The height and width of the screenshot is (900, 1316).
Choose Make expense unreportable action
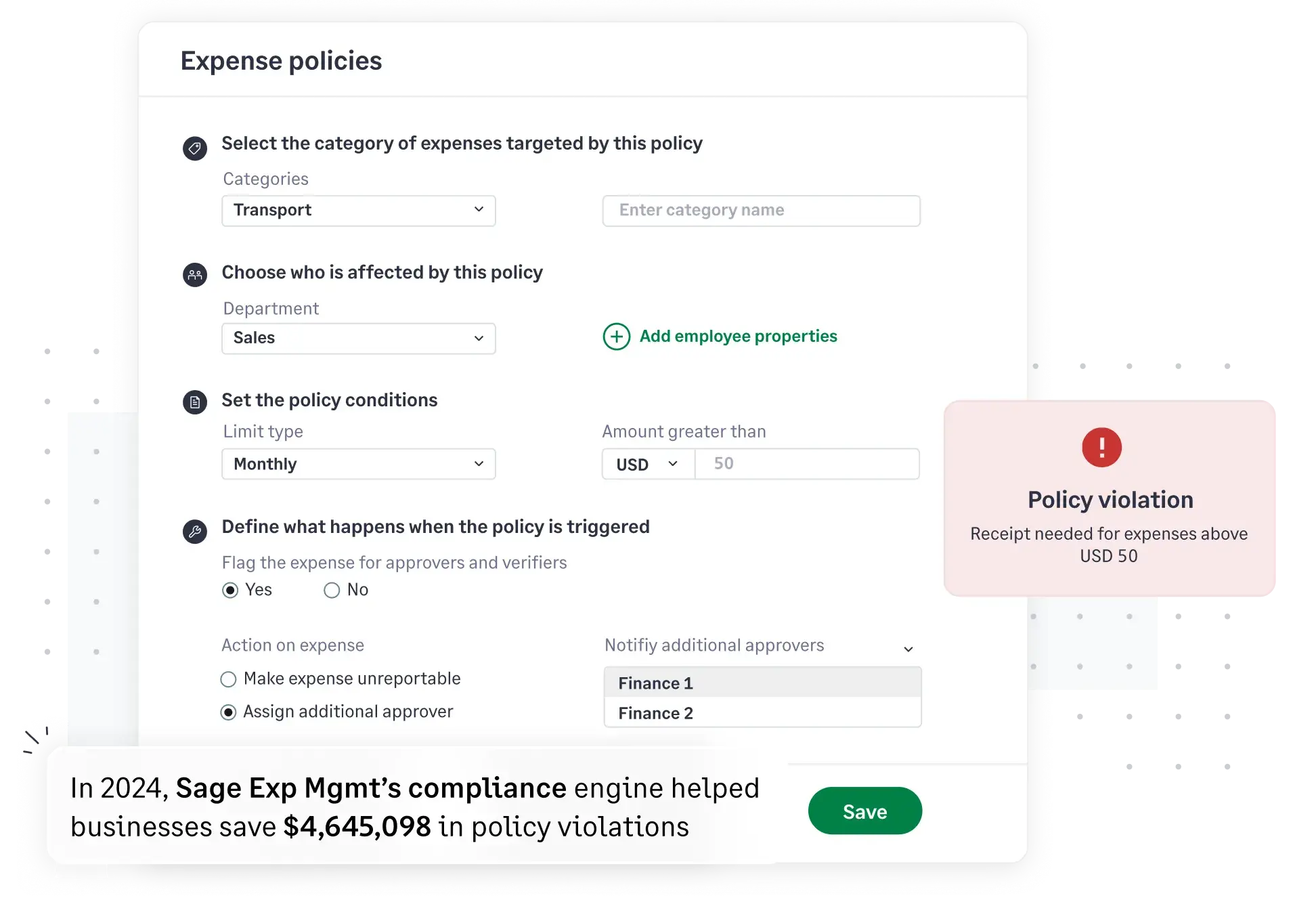[x=228, y=679]
